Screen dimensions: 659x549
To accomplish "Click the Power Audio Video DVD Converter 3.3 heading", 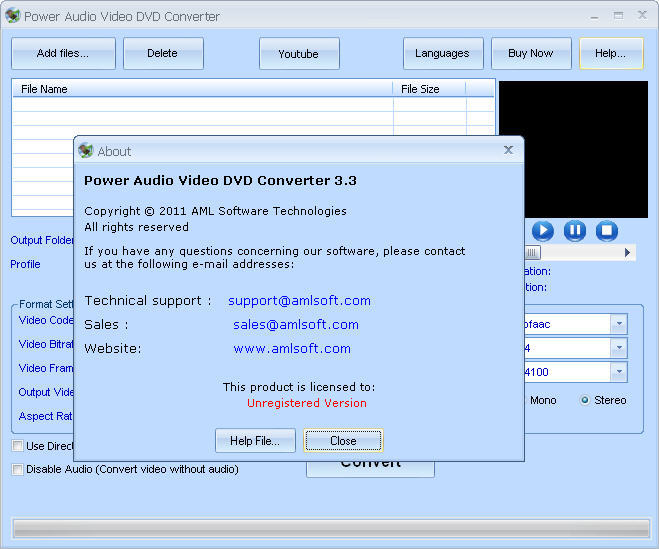I will click(x=220, y=181).
